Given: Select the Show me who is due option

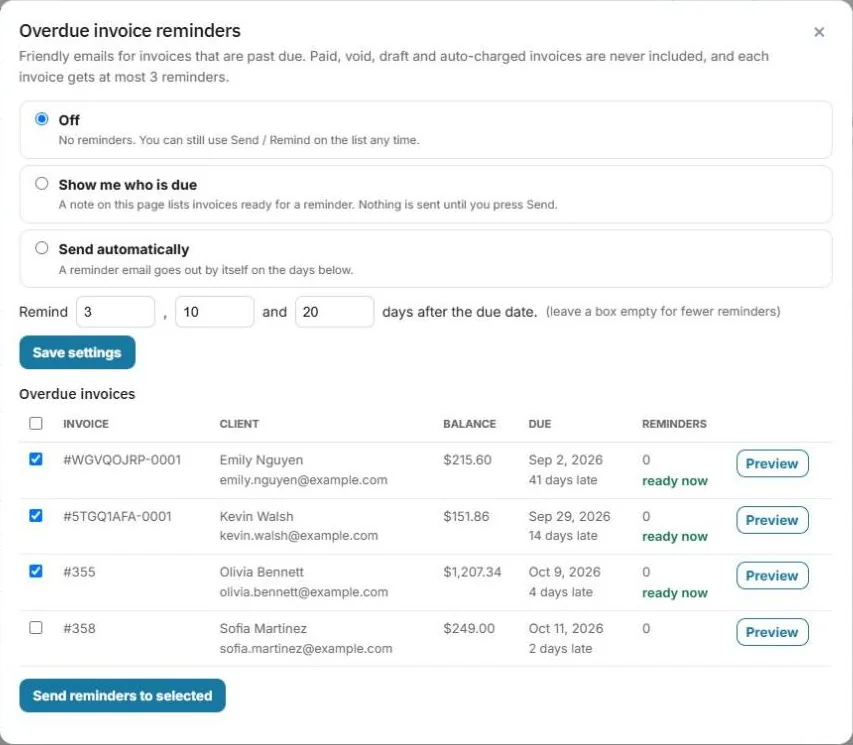Looking at the screenshot, I should (41, 183).
